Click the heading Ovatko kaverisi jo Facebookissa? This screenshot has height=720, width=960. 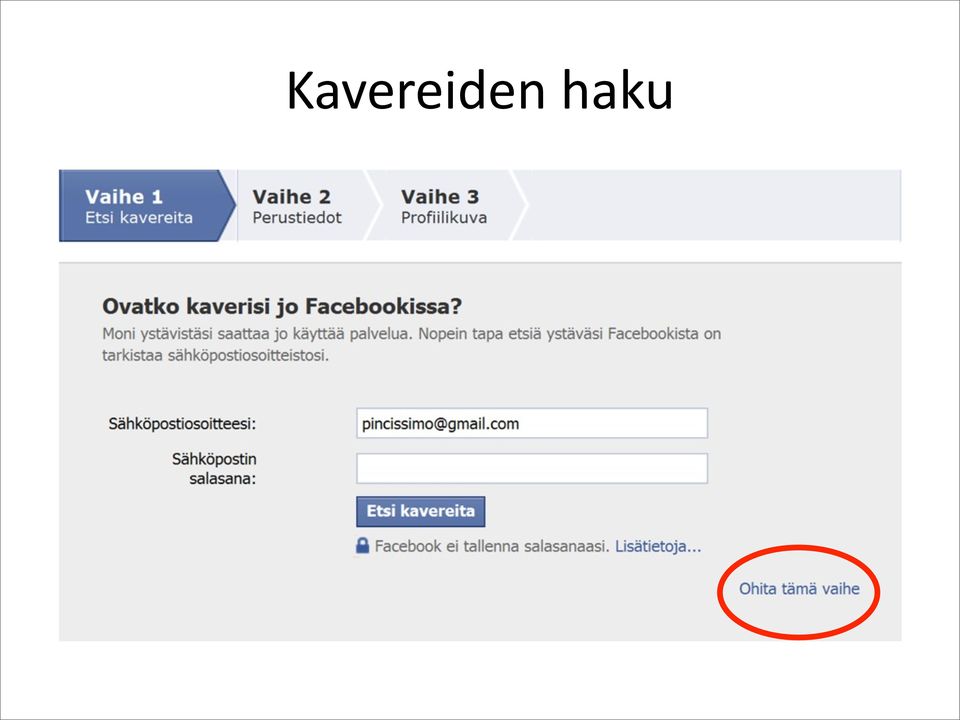[x=282, y=306]
